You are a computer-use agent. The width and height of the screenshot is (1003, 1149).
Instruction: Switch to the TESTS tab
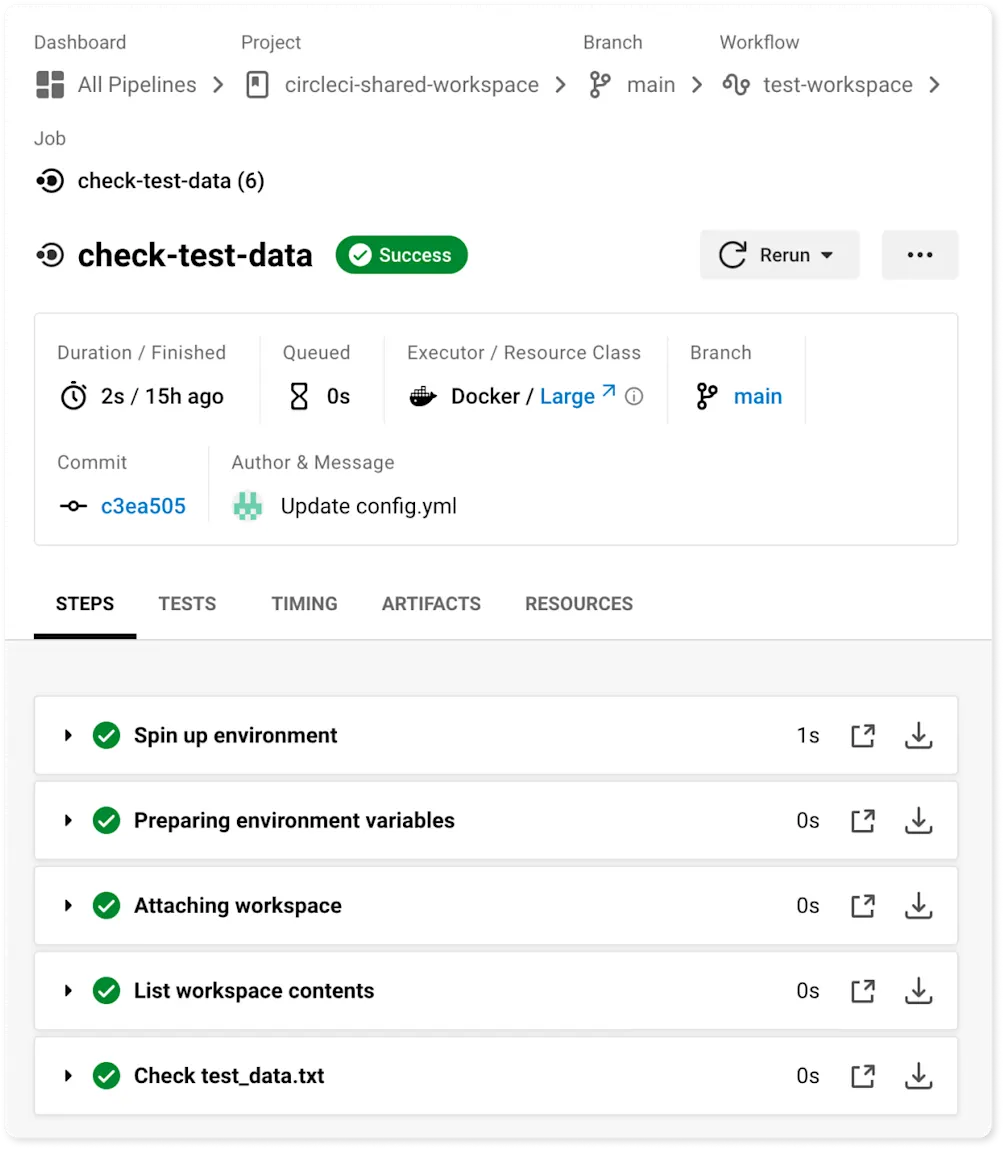(x=187, y=603)
